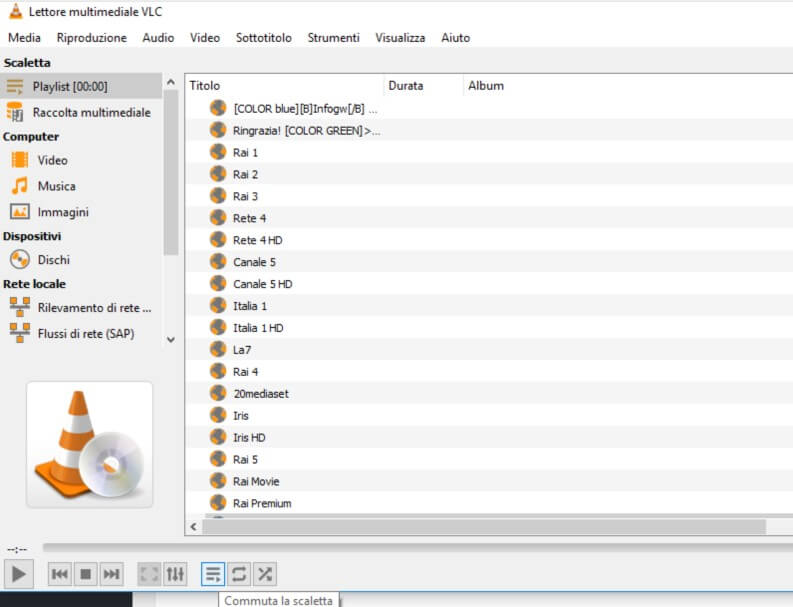This screenshot has height=607, width=793.
Task: Click sidebar scroll up arrow
Action: (171, 82)
